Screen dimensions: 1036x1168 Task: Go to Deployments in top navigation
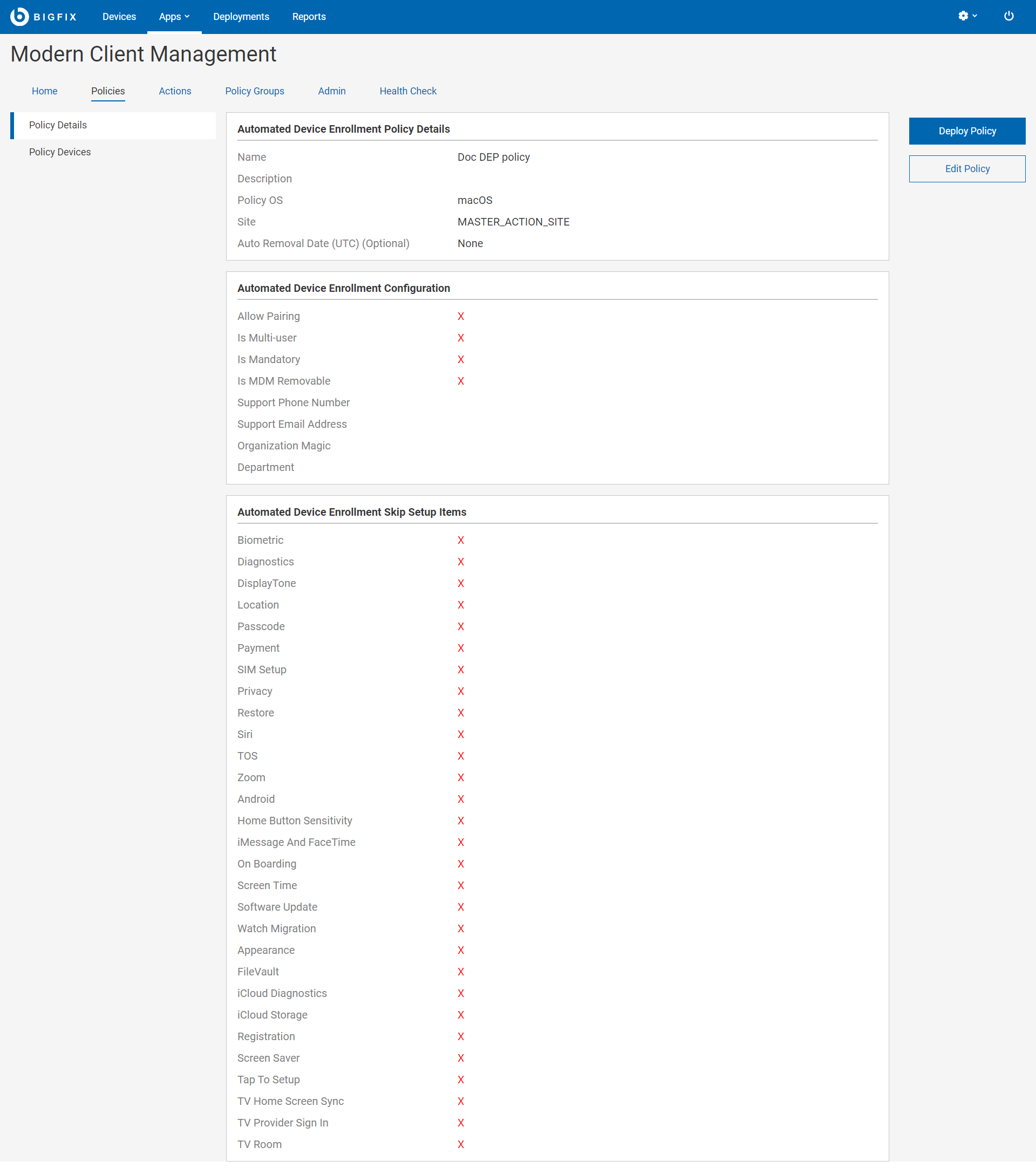tap(241, 17)
